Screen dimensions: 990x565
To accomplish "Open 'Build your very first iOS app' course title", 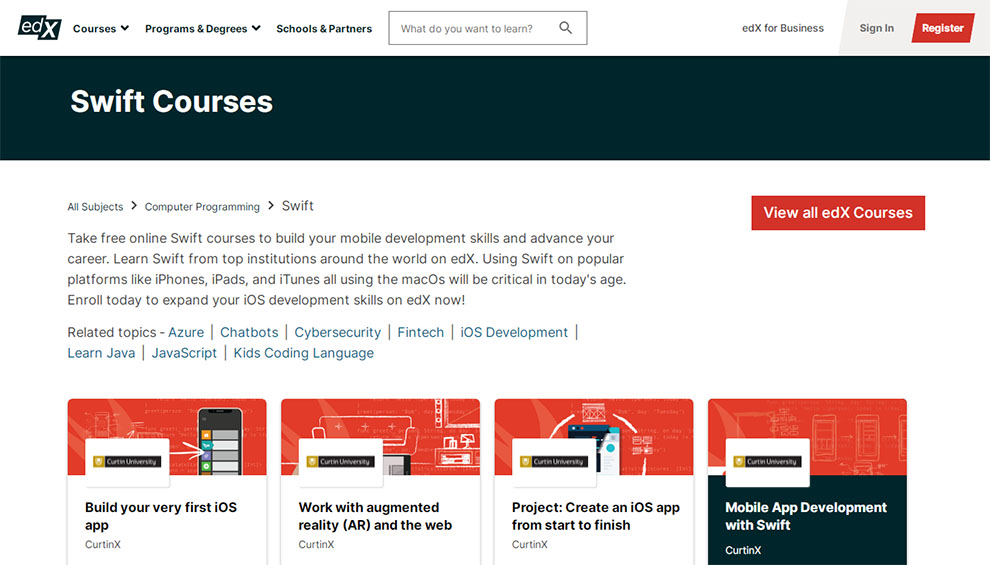I will click(161, 516).
